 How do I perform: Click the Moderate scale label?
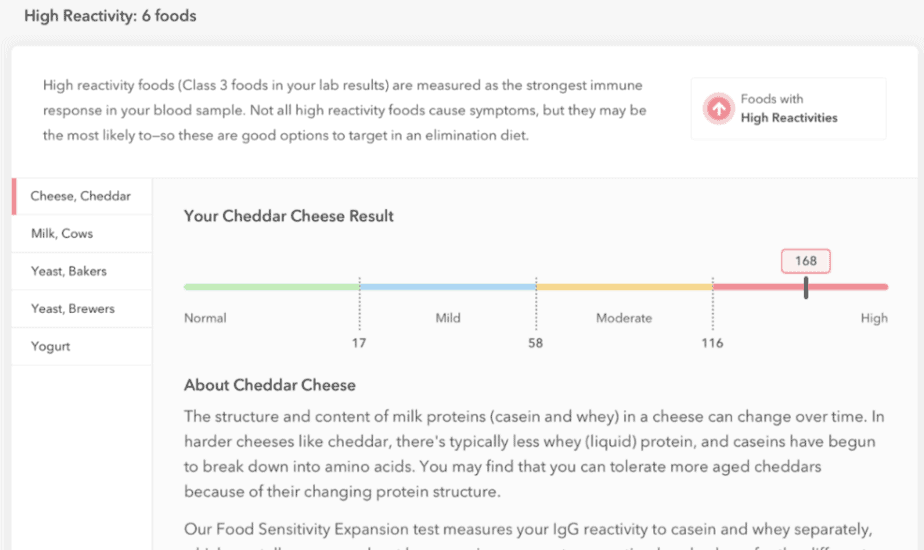624,318
